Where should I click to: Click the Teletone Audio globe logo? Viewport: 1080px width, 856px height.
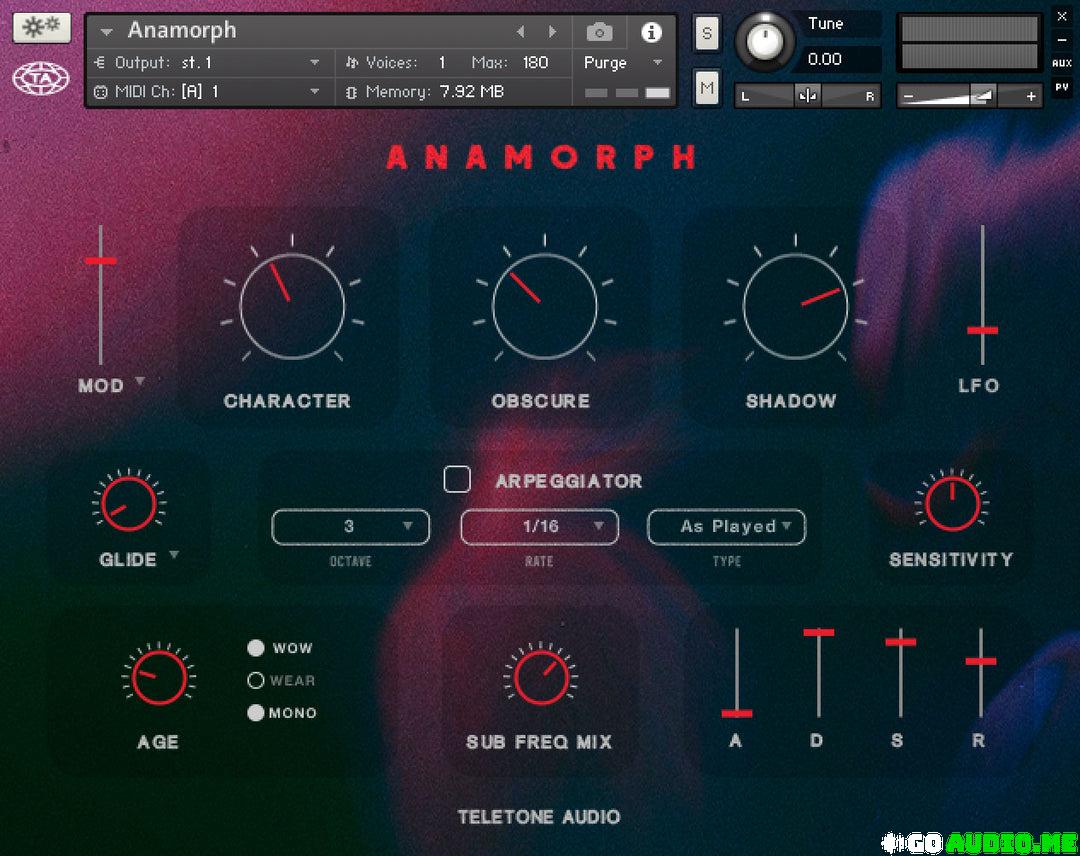[41, 79]
